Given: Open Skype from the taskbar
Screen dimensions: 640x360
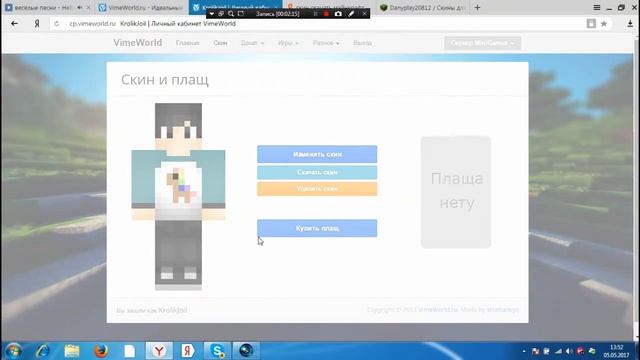Looking at the screenshot, I should 217,351.
